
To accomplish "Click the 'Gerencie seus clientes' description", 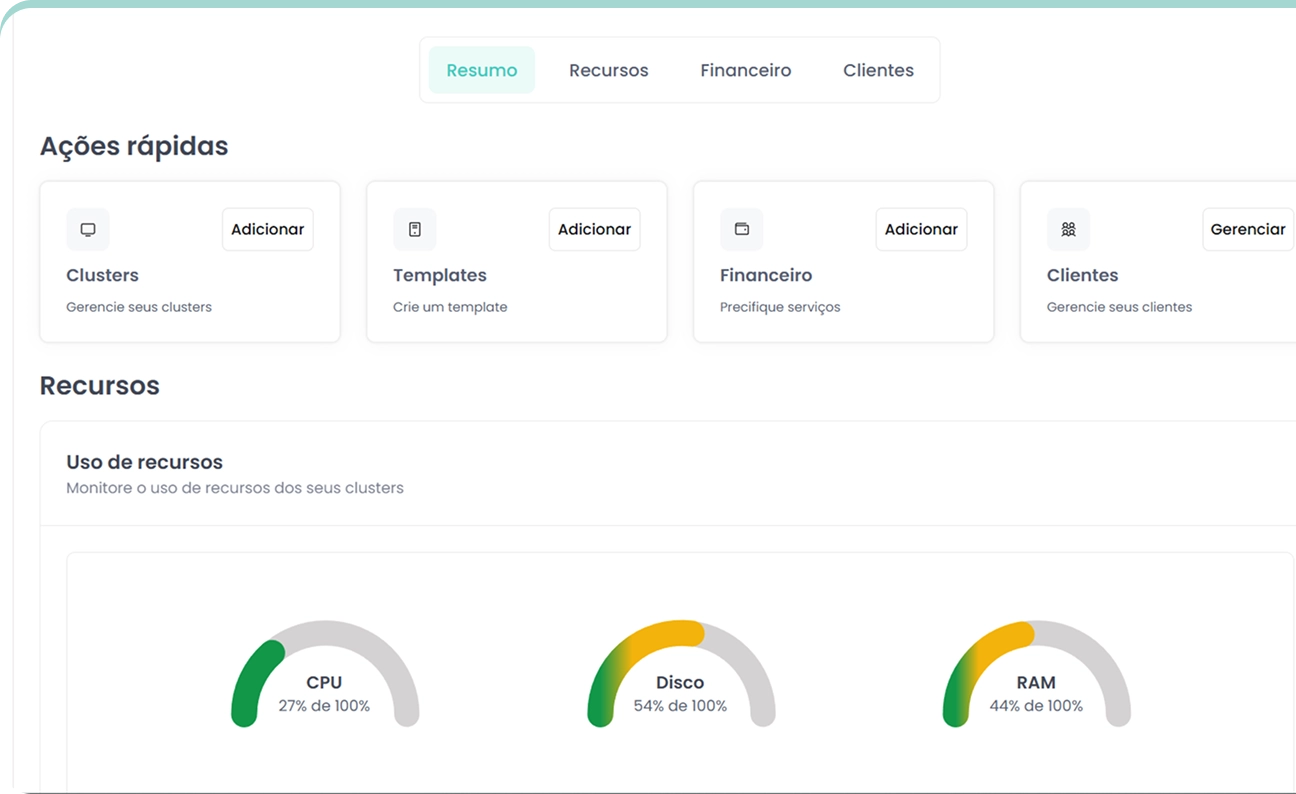I will 1119,307.
